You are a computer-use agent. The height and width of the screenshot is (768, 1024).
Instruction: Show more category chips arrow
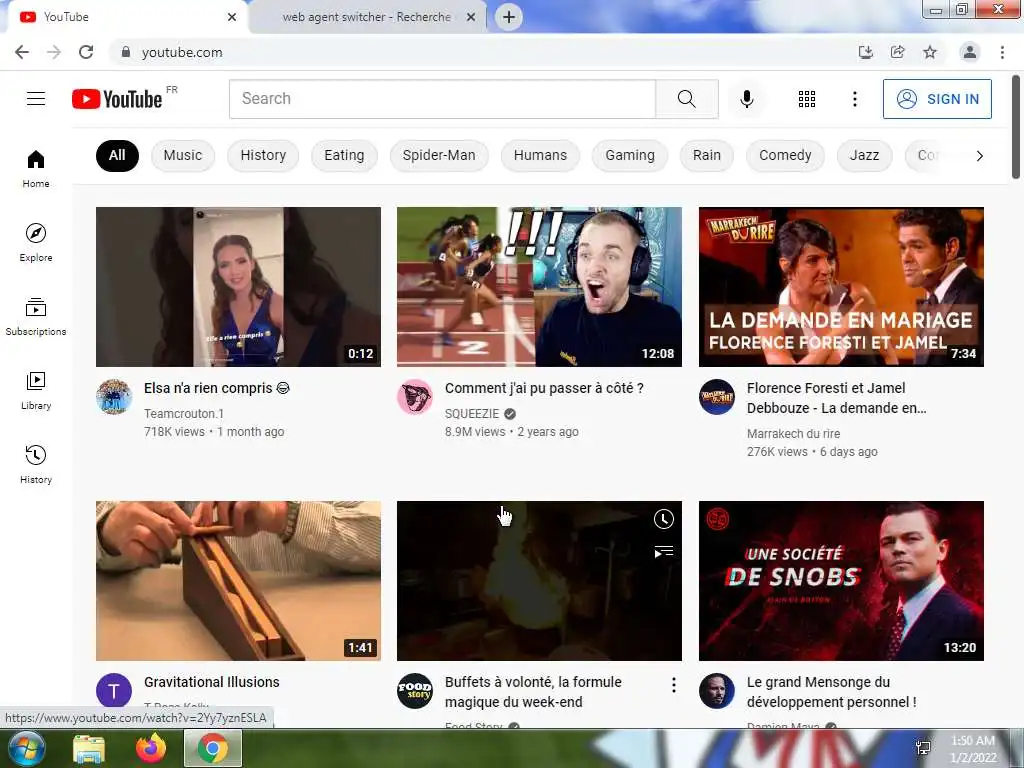click(979, 155)
